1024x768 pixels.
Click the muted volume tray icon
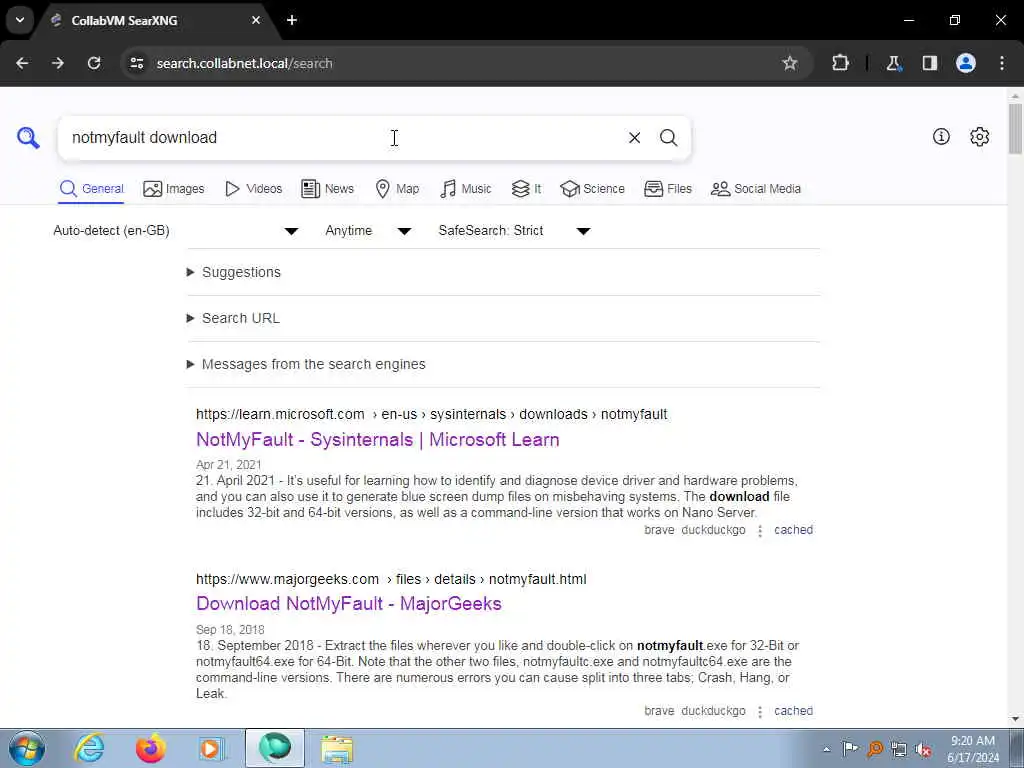coord(923,749)
